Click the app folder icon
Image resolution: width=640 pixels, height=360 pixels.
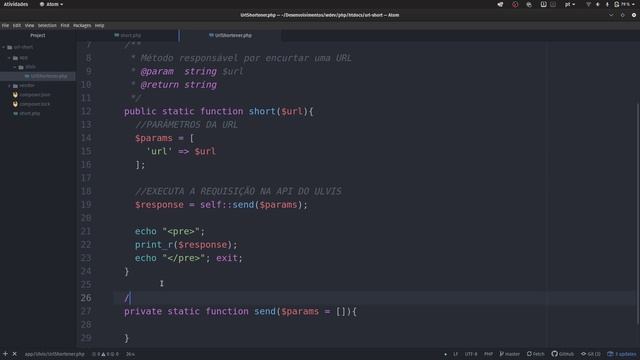15,58
